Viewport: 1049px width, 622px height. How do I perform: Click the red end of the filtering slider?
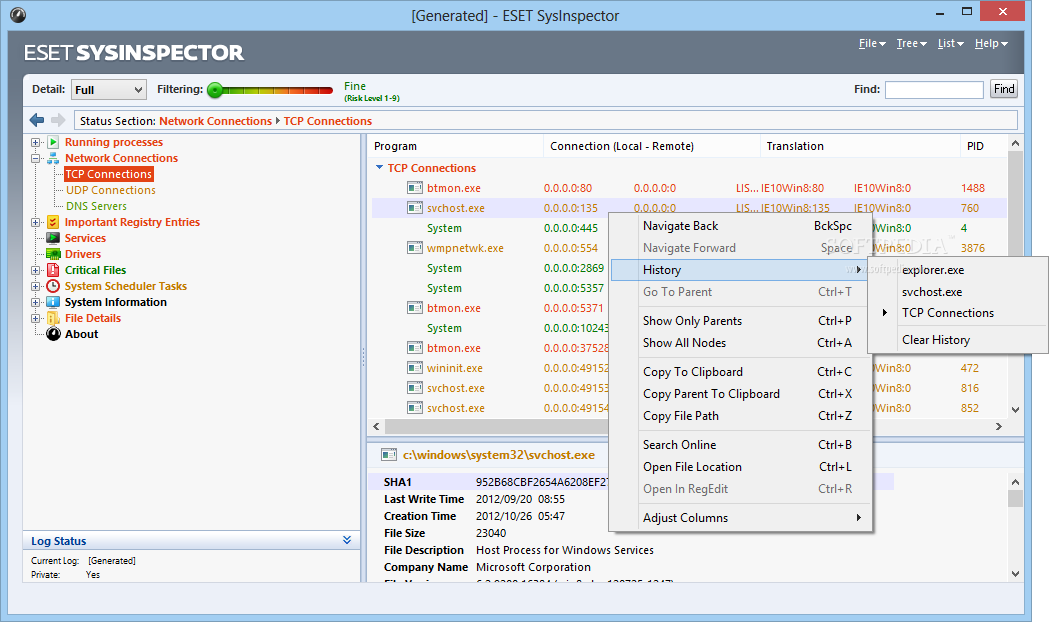325,90
